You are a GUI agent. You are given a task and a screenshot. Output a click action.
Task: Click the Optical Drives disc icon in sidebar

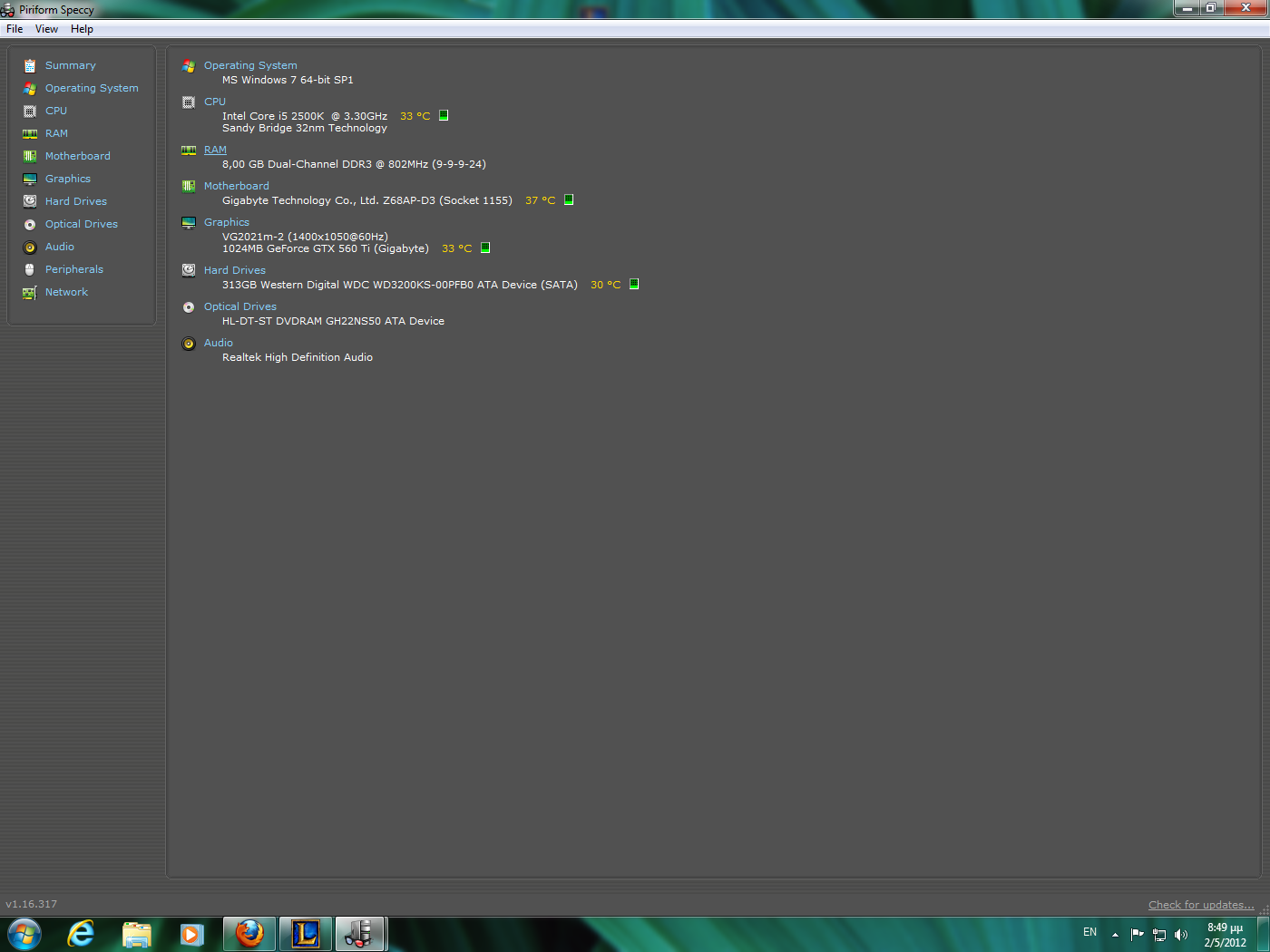point(30,224)
